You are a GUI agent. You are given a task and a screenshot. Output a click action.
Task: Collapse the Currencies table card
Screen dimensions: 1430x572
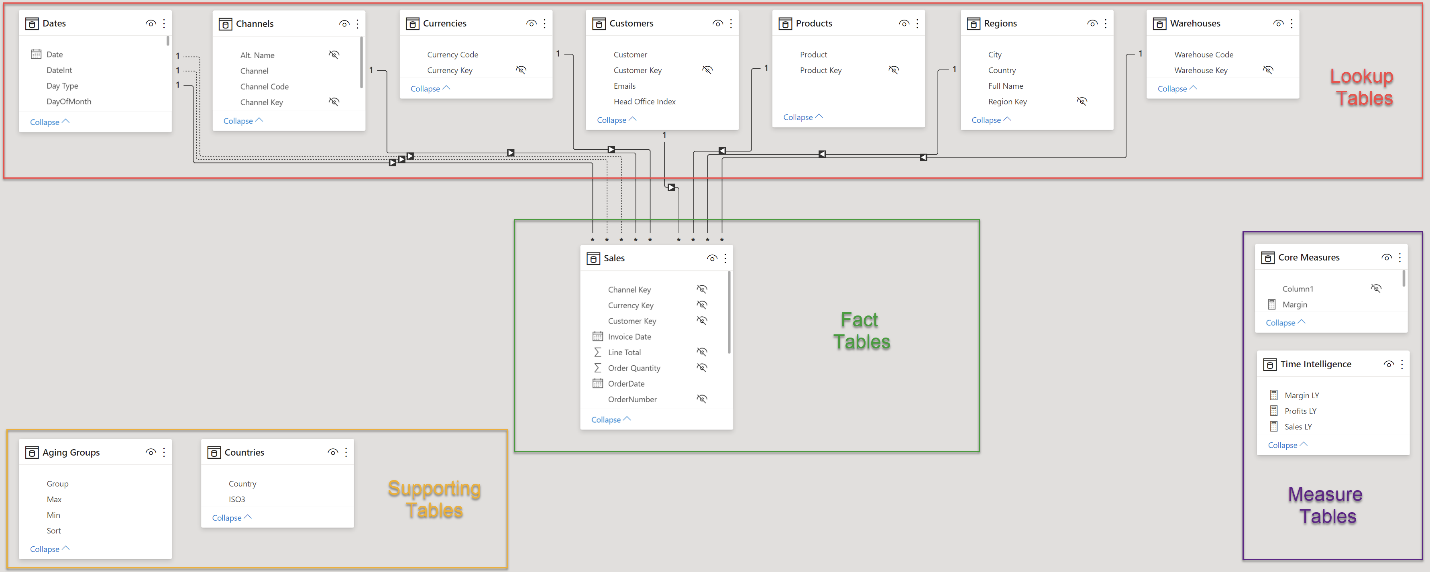click(x=430, y=89)
